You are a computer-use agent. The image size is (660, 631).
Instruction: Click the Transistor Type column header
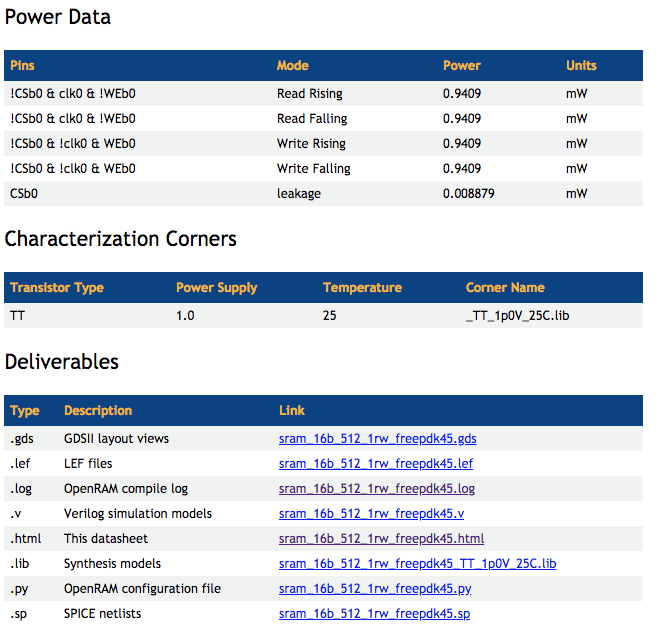[57, 288]
